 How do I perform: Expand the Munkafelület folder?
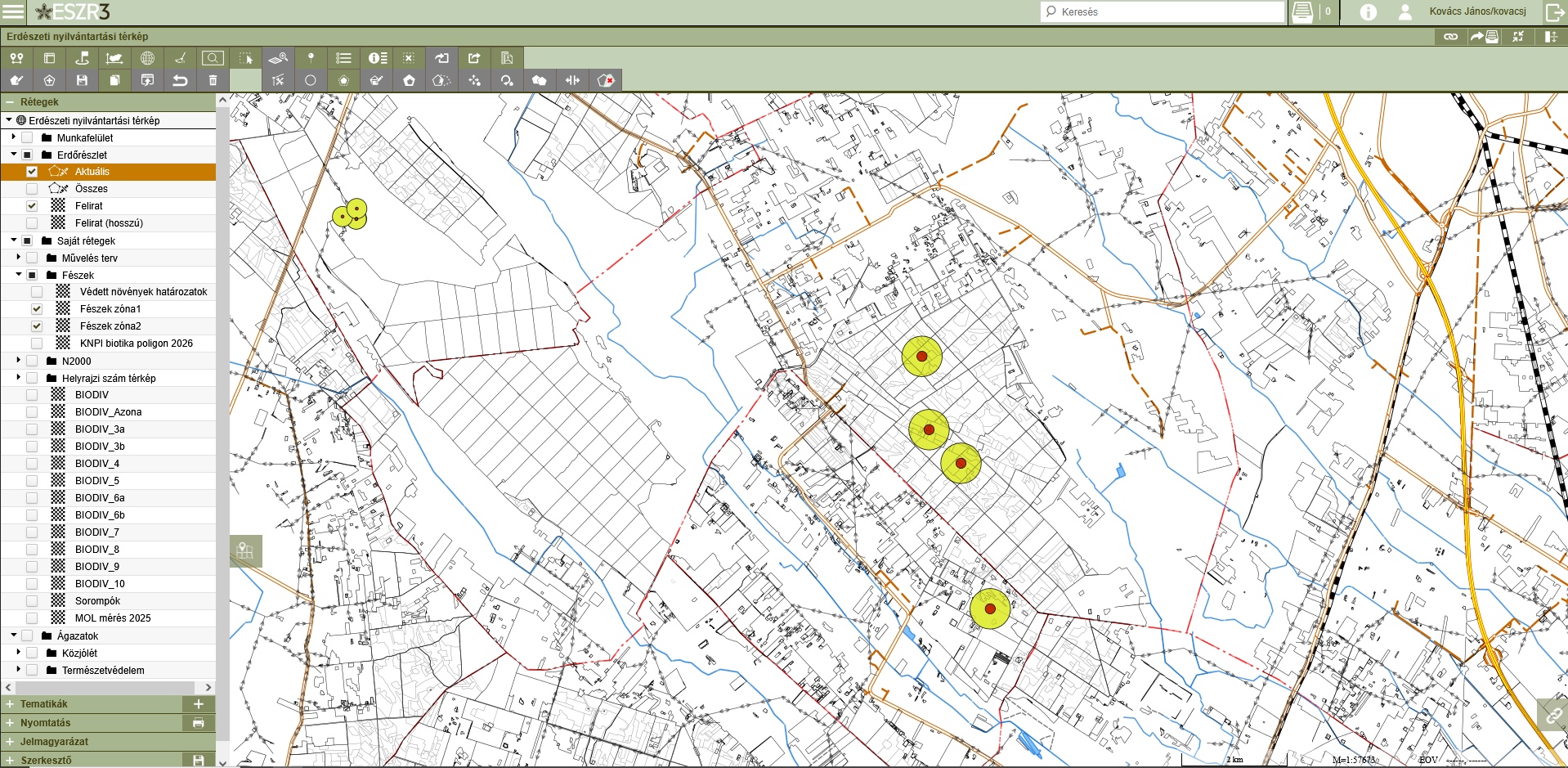(x=14, y=137)
